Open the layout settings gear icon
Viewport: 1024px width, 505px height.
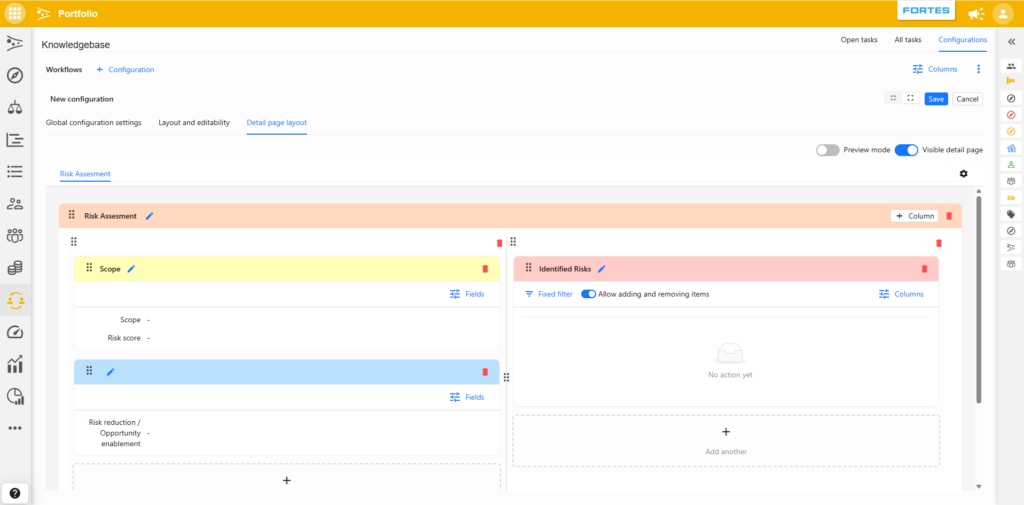(963, 174)
